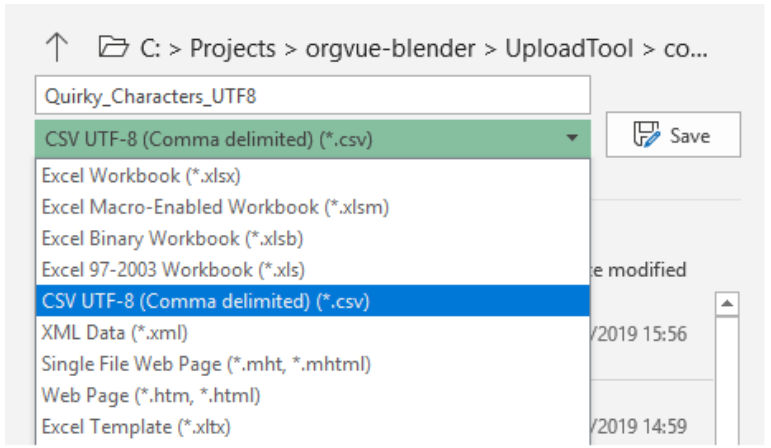Click the open folder icon in path

tap(113, 47)
